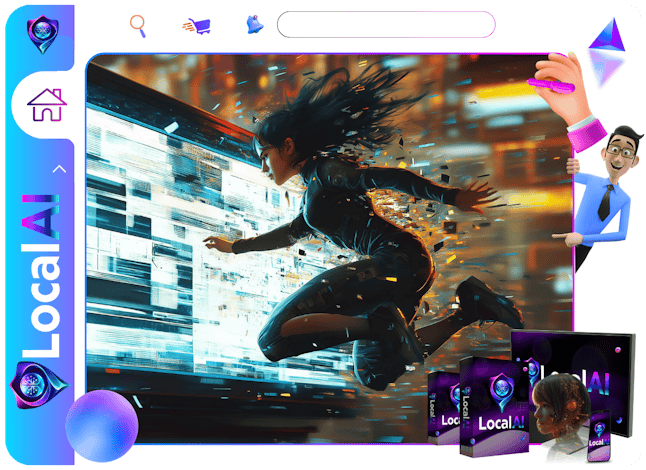Click the vertical LocalAI sidebar title text
Viewport: 646px width, 470px height.
tap(43, 270)
